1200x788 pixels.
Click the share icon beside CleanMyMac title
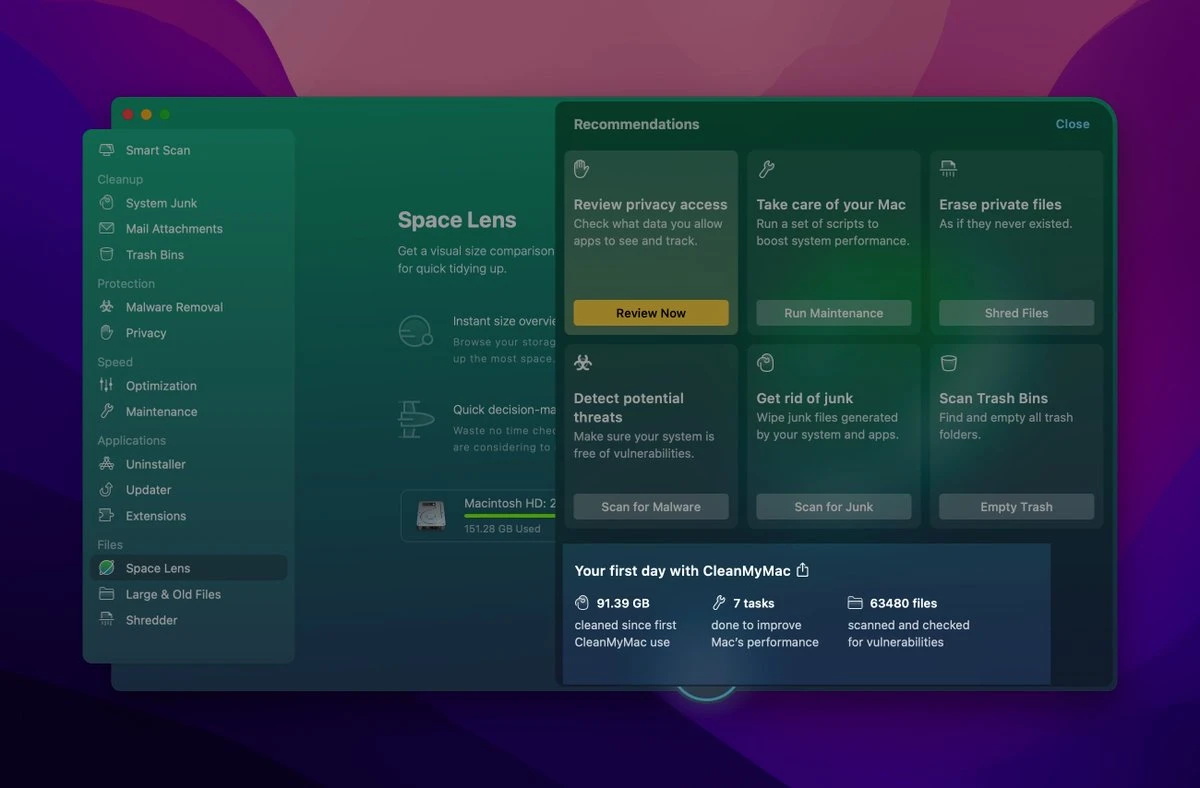pyautogui.click(x=802, y=570)
